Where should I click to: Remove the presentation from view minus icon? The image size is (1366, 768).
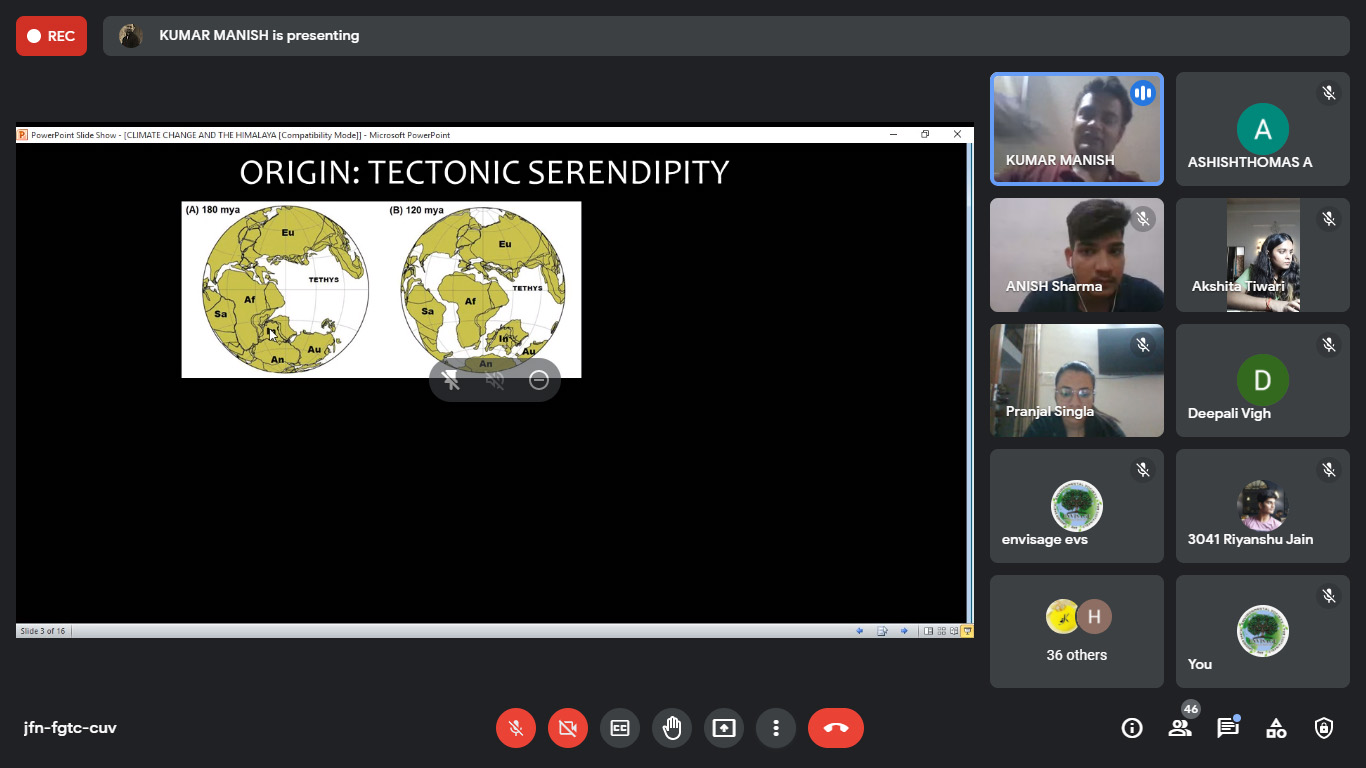pyautogui.click(x=539, y=380)
